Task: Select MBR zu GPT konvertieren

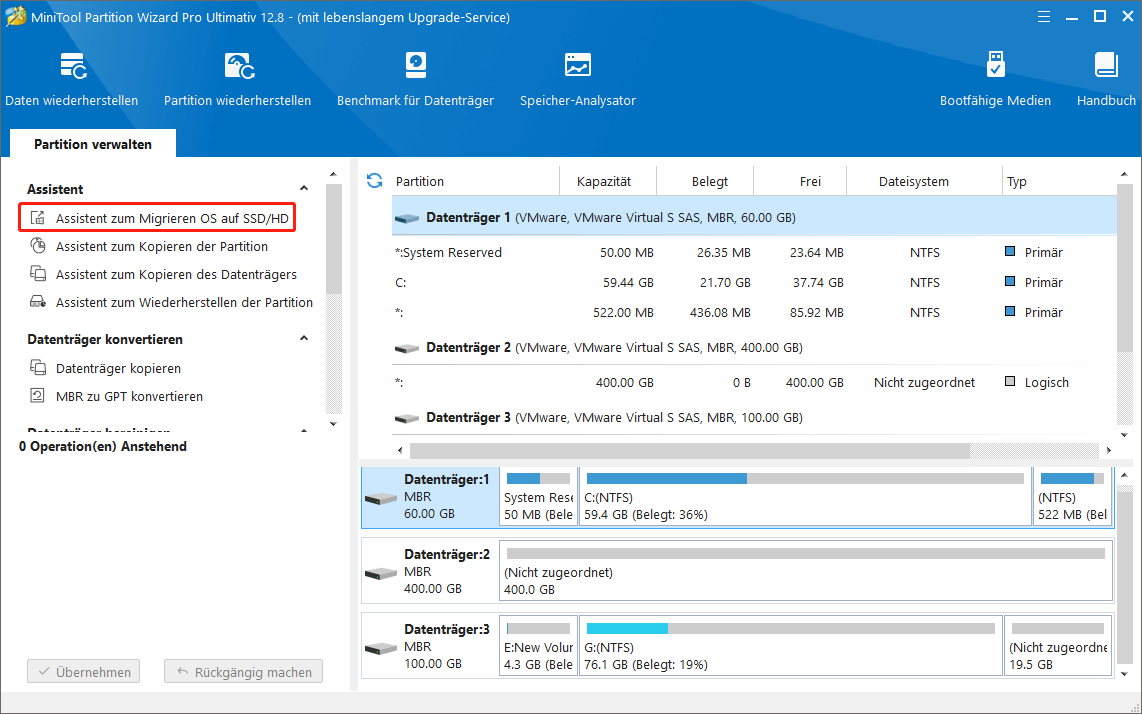Action: tap(129, 396)
